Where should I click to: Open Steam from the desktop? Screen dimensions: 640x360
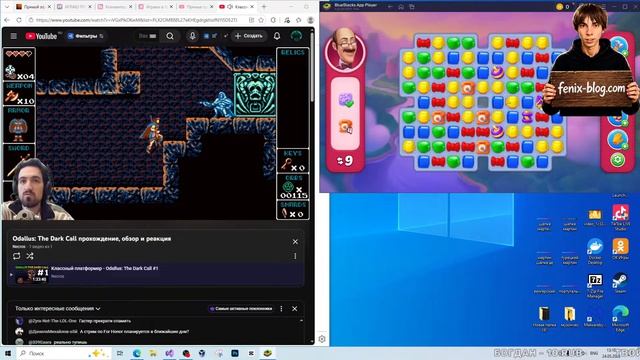620,283
